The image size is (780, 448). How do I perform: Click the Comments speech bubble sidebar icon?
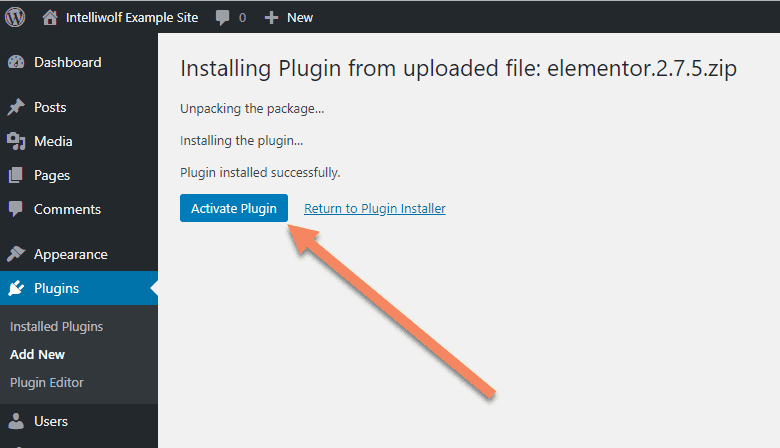click(16, 209)
